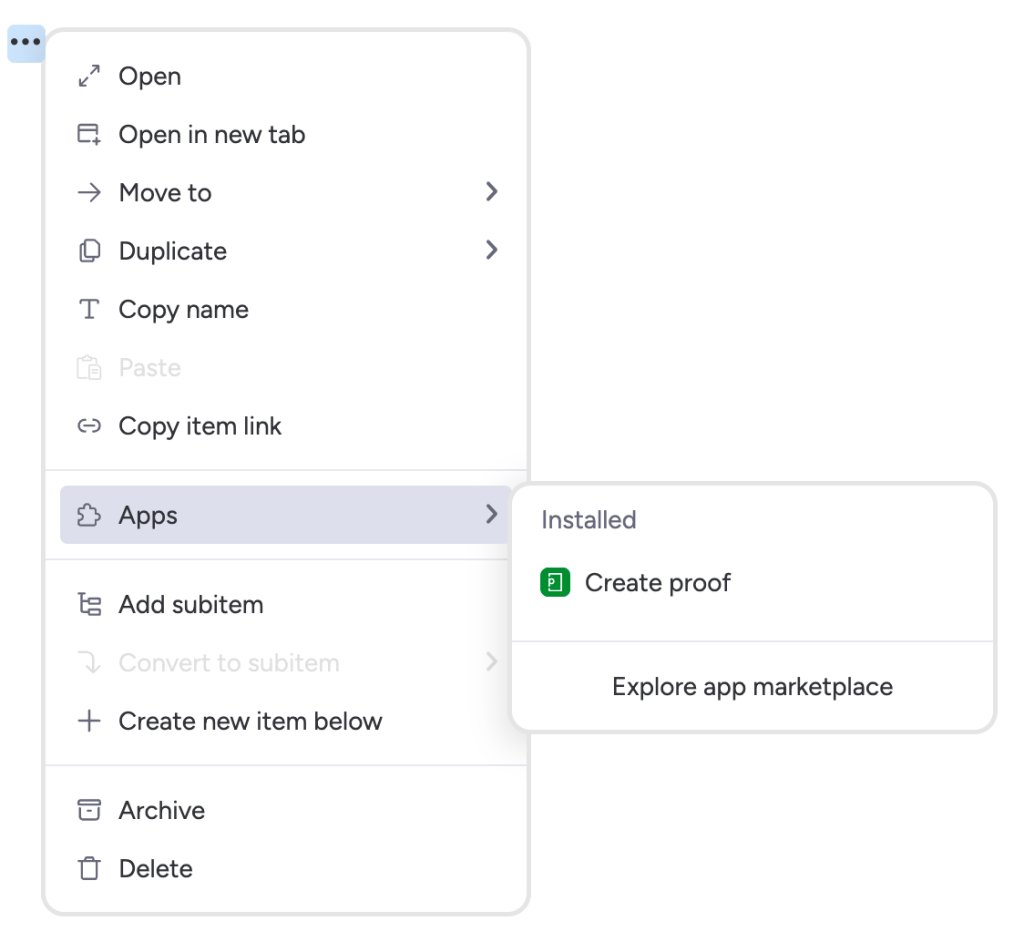Select the Open in new tab icon

coord(89,134)
